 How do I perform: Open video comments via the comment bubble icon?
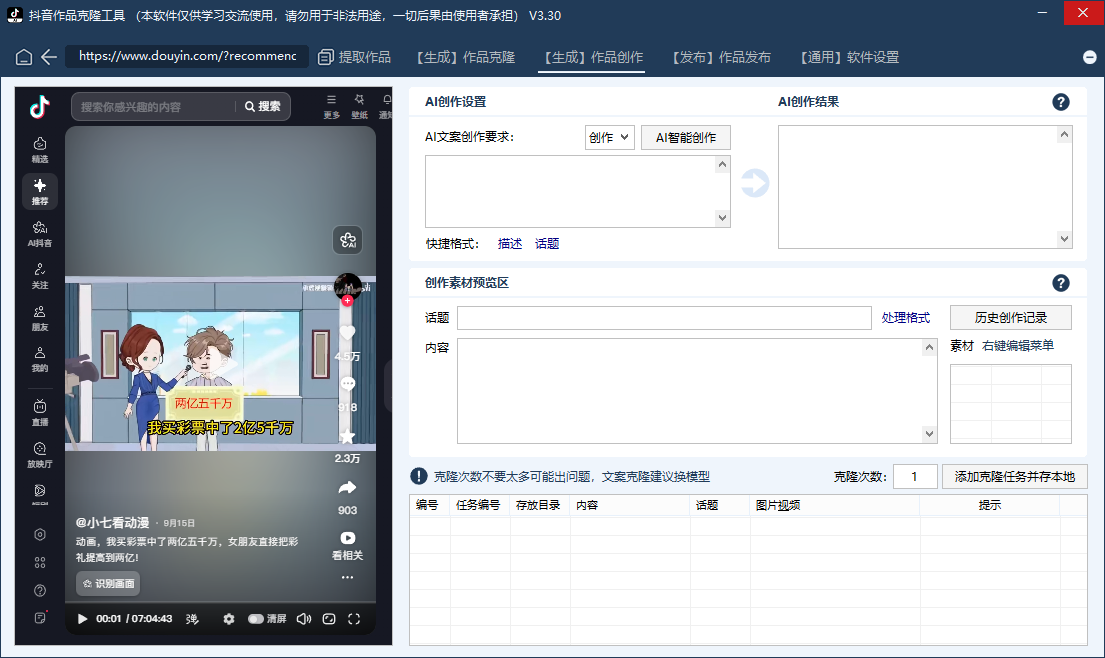[347, 384]
